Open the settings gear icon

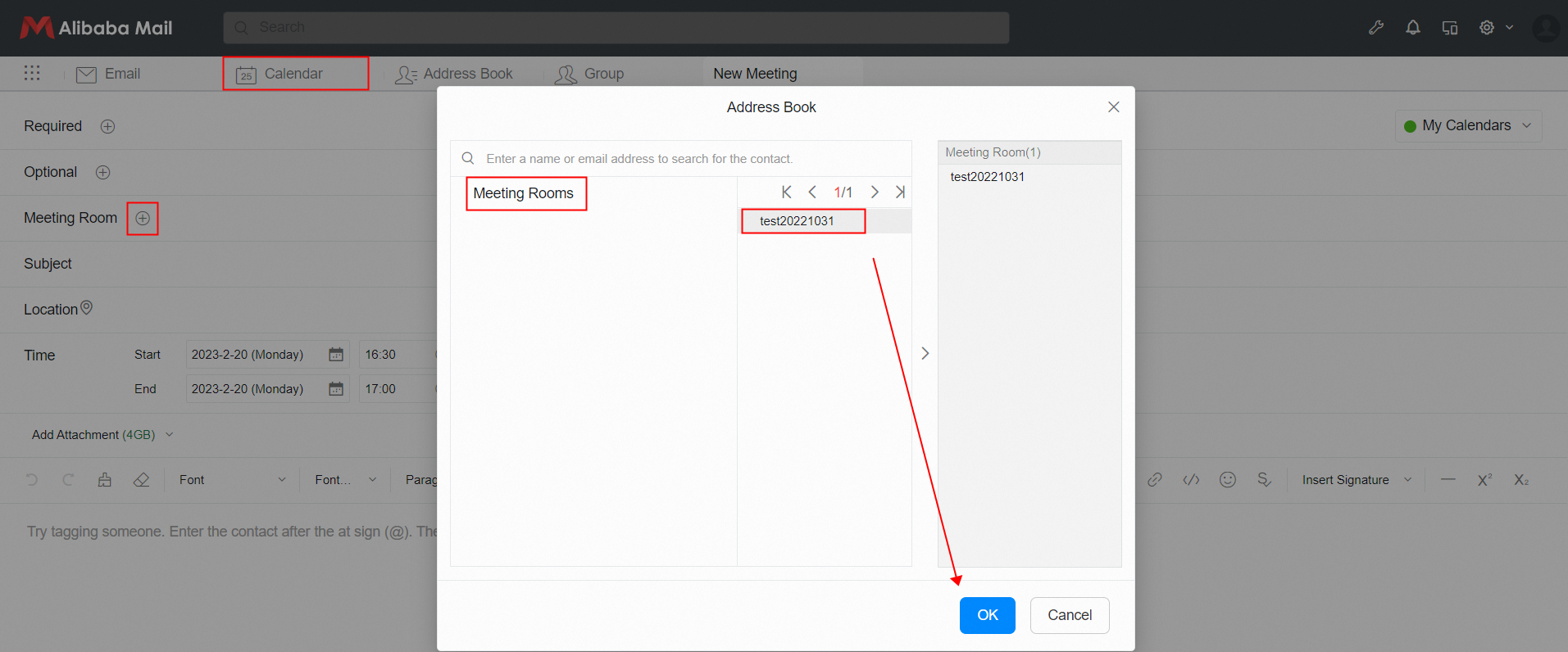(x=1487, y=27)
